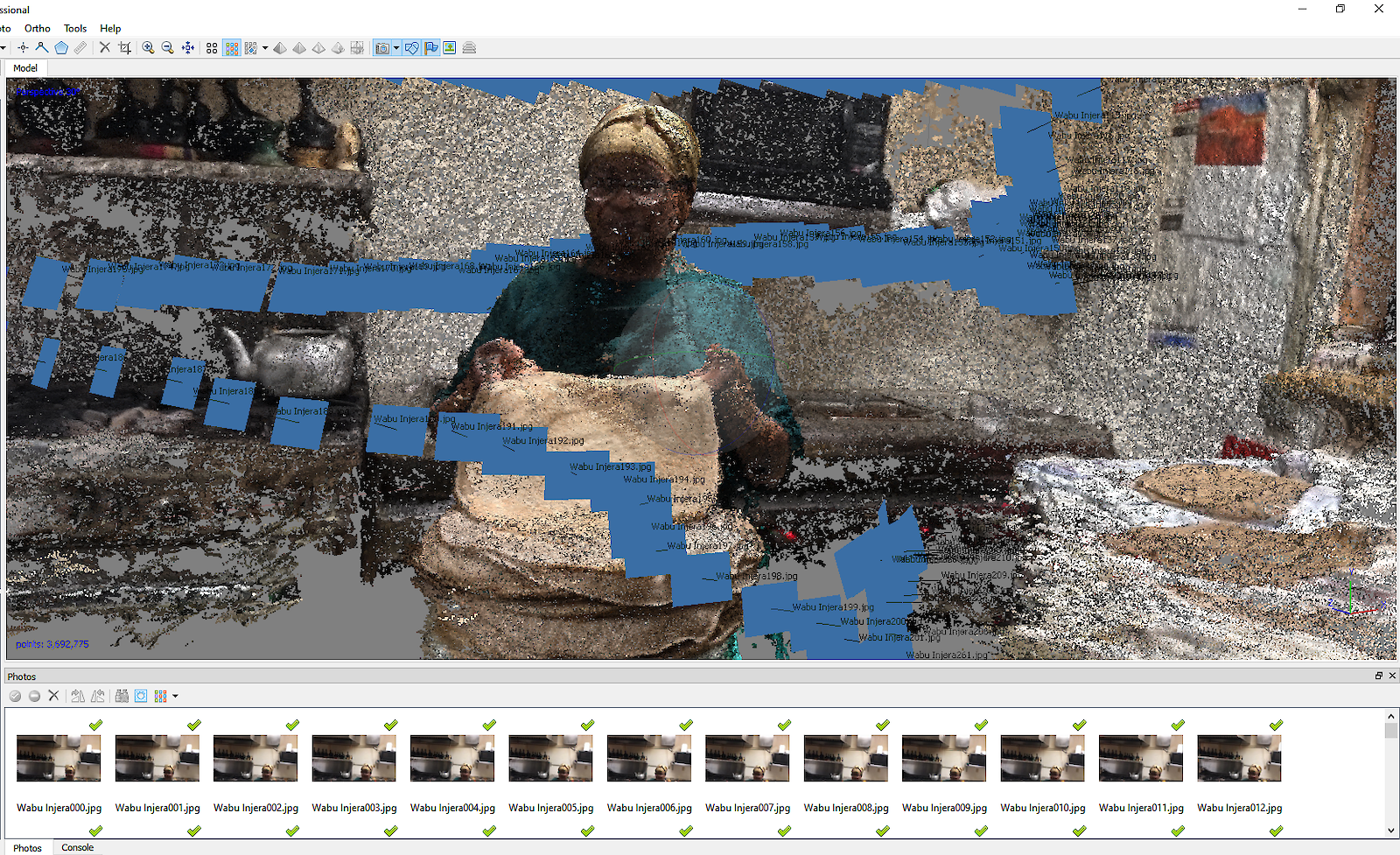Screen dimensions: 1400x855
Task: Toggle Show Cameras in the model view
Action: click(382, 48)
